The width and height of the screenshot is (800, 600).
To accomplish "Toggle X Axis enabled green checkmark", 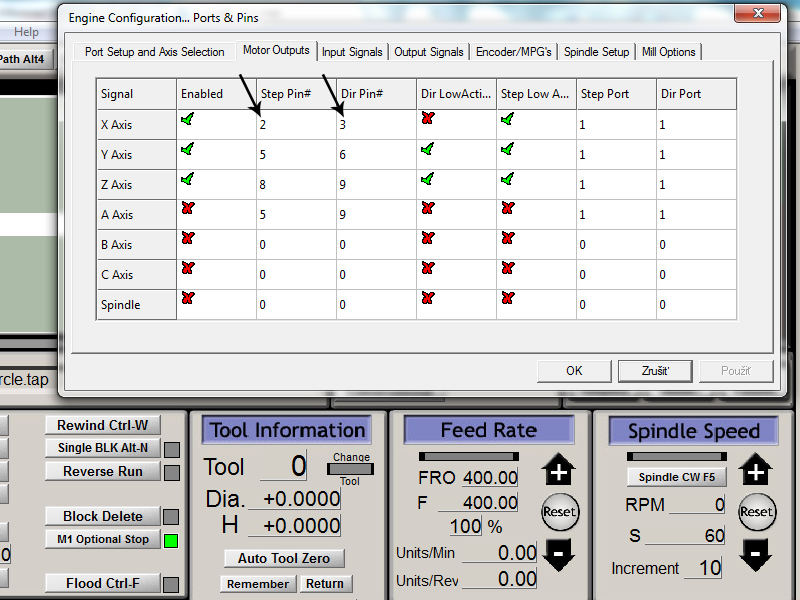I will 188,119.
